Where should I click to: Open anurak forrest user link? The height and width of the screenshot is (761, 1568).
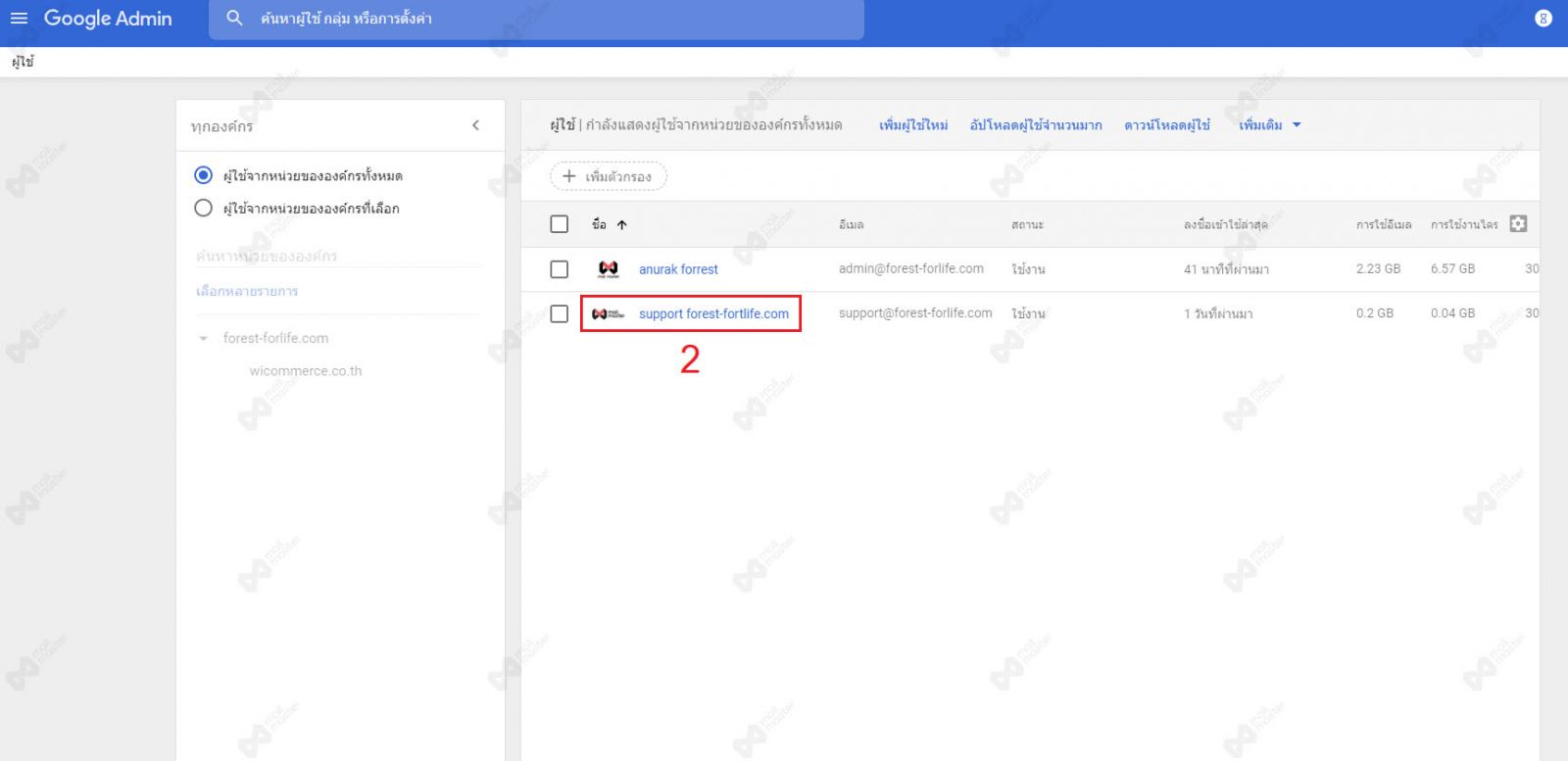pos(678,269)
